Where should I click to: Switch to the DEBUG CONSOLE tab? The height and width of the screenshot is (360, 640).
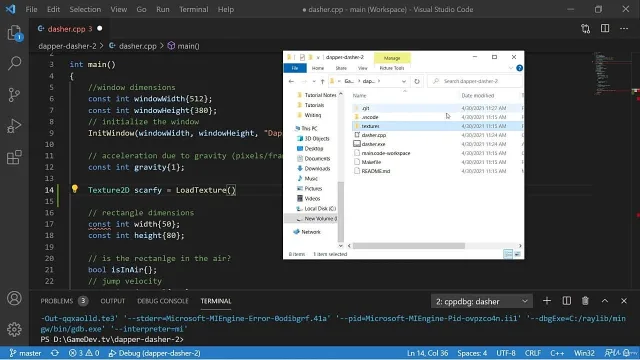click(162, 301)
